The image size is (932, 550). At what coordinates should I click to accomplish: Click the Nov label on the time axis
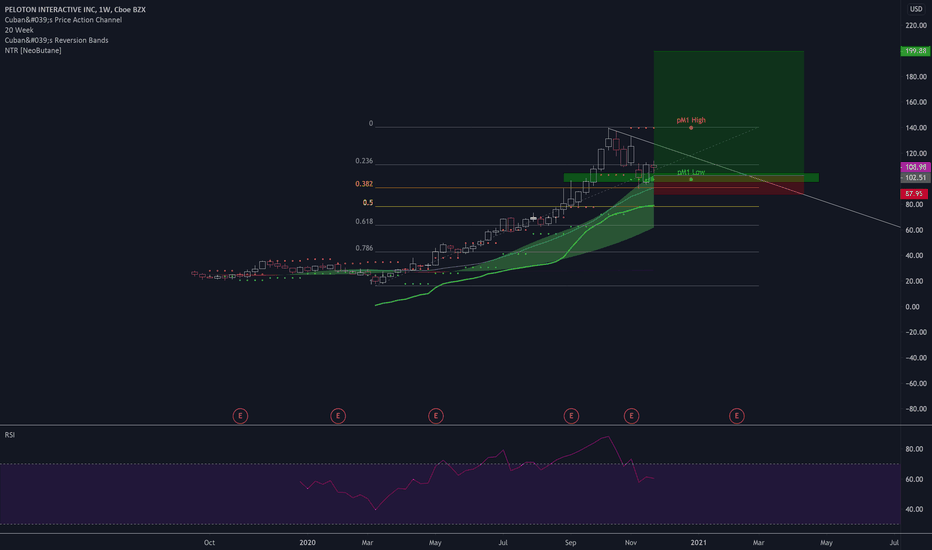pos(631,542)
